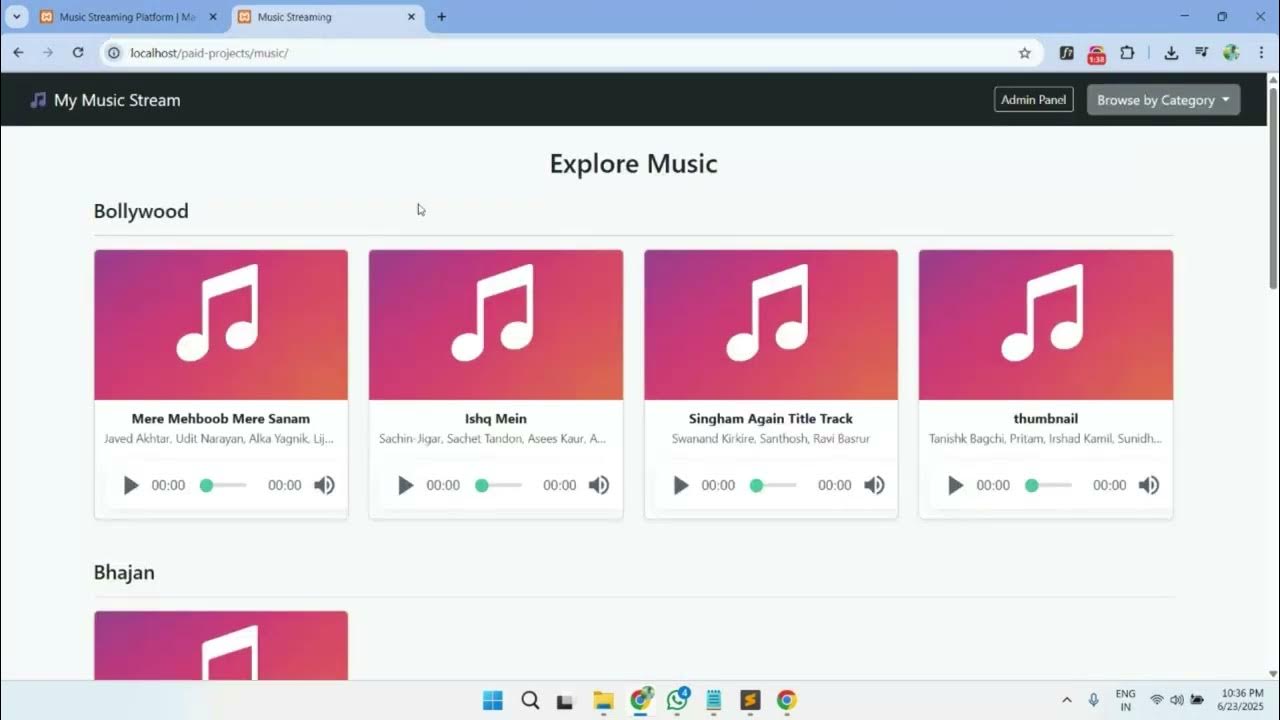Click the Explore Music heading
The image size is (1280, 720).
634,164
